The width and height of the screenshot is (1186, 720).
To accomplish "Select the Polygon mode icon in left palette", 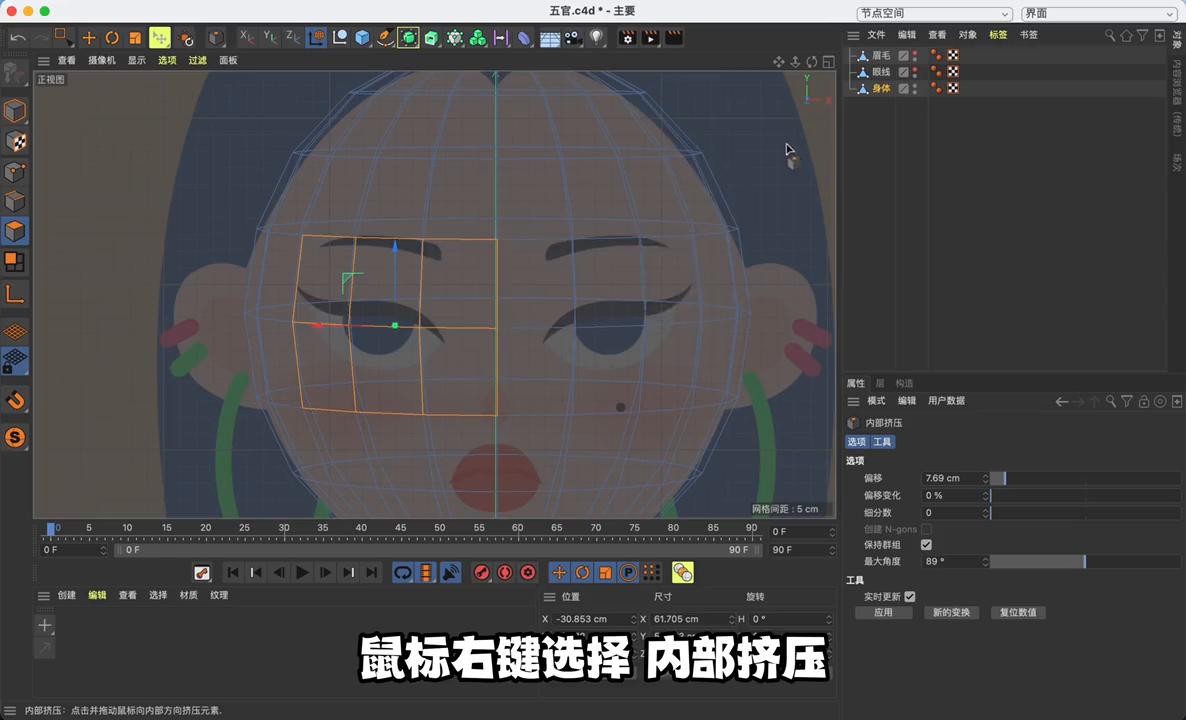I will 16,231.
